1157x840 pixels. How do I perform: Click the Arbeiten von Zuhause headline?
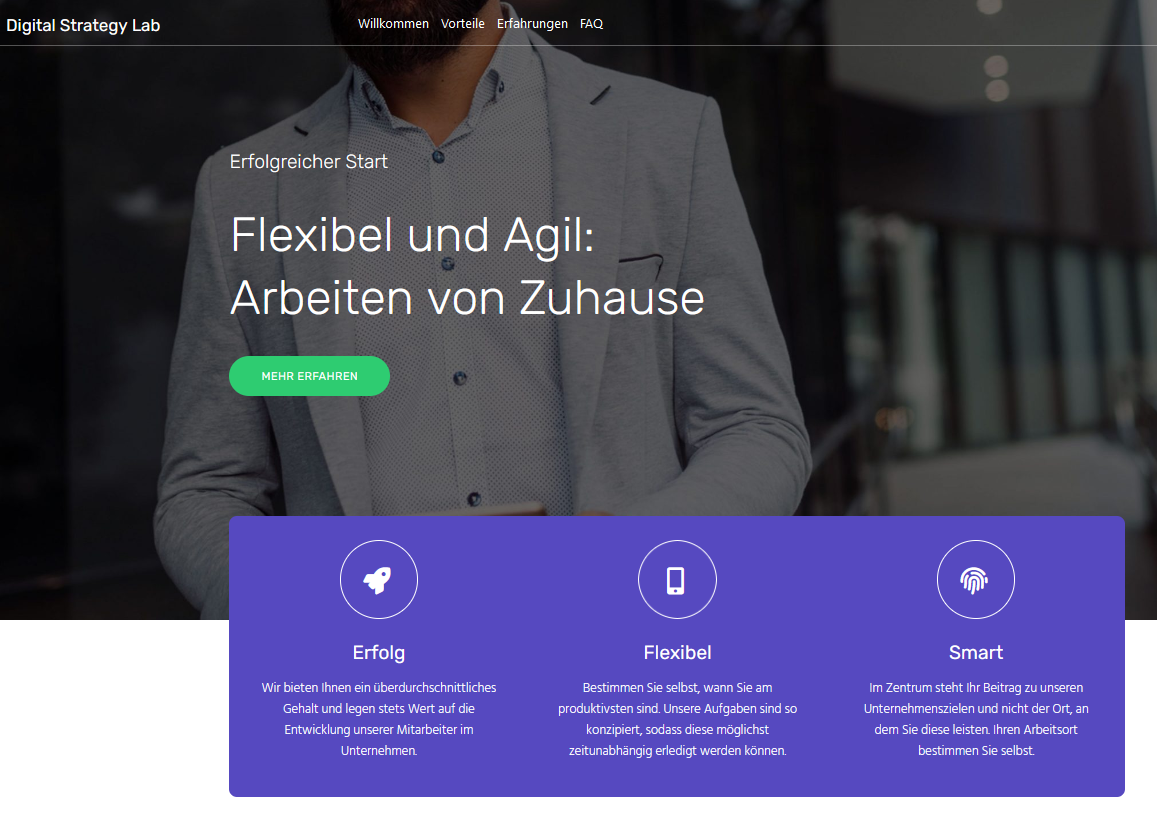pos(467,297)
